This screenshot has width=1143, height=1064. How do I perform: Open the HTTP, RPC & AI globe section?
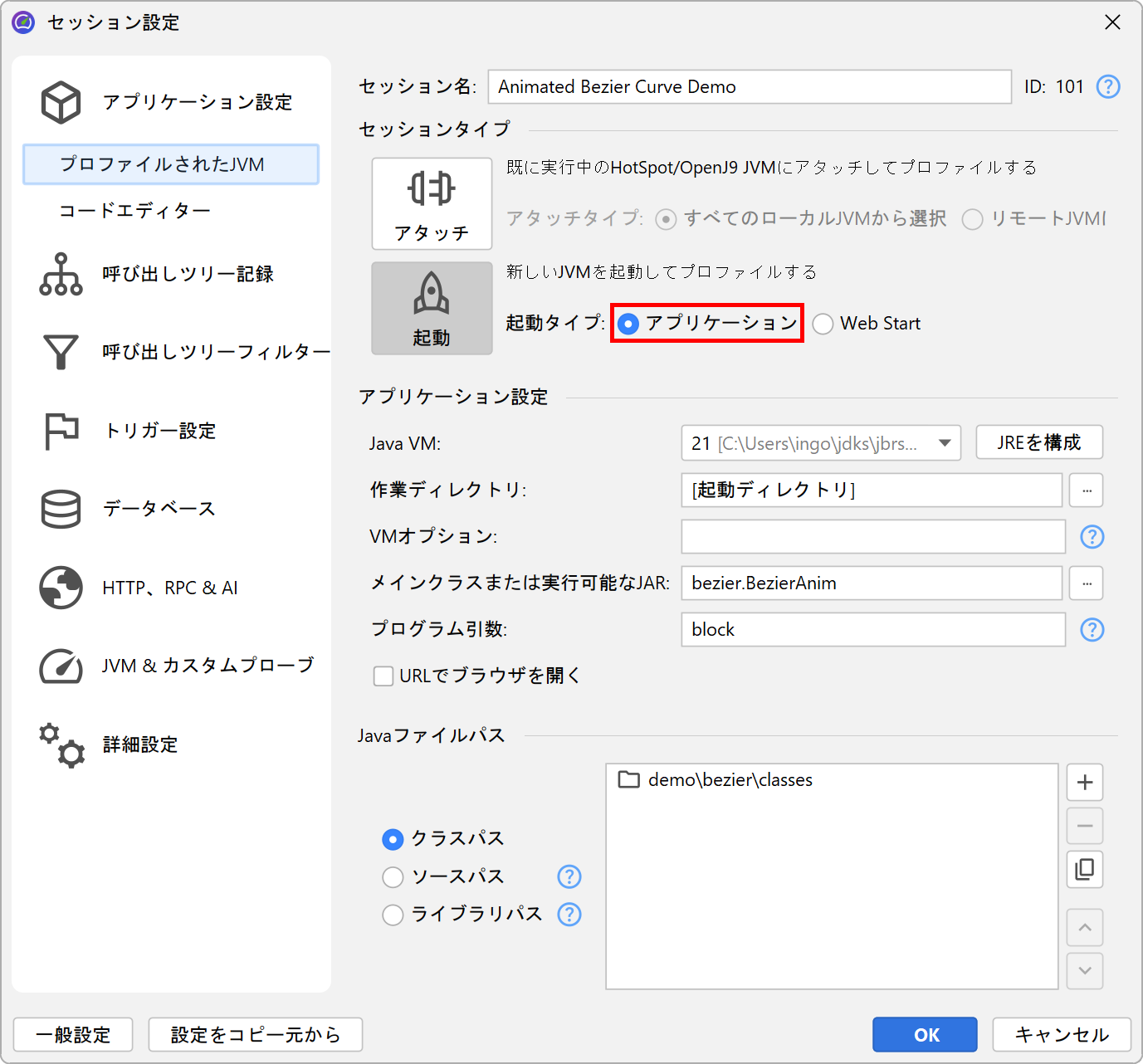pos(61,588)
